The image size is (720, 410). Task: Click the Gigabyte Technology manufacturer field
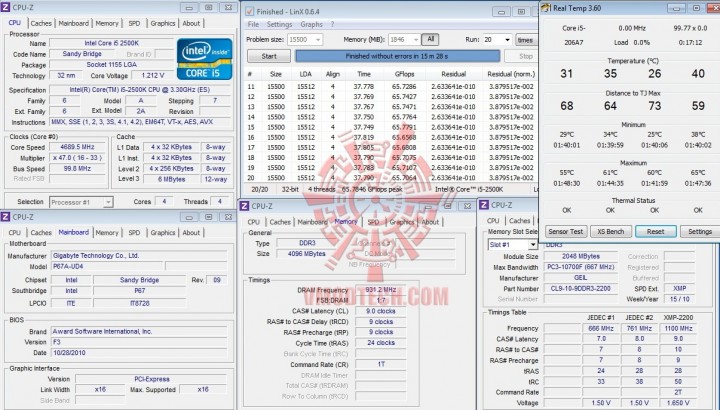tap(139, 255)
